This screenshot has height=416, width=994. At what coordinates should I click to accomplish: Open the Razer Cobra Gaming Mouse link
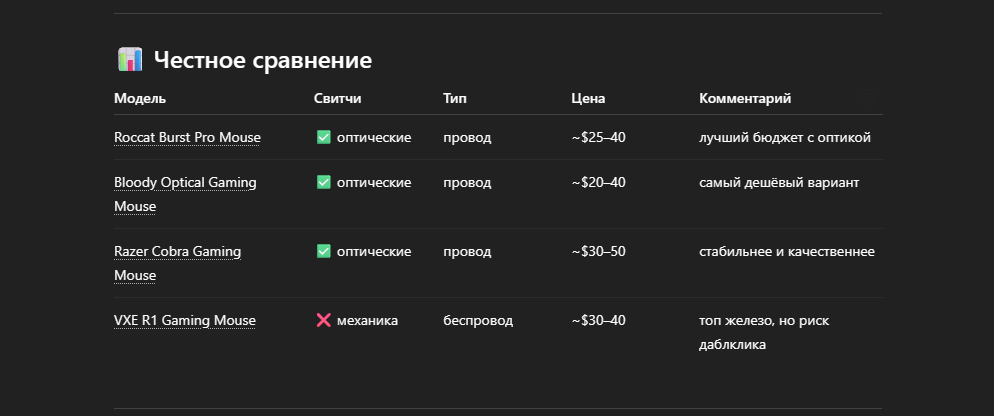click(x=178, y=263)
